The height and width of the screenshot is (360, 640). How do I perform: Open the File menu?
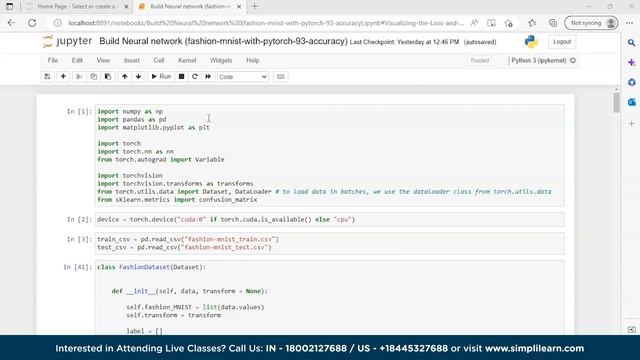53,60
